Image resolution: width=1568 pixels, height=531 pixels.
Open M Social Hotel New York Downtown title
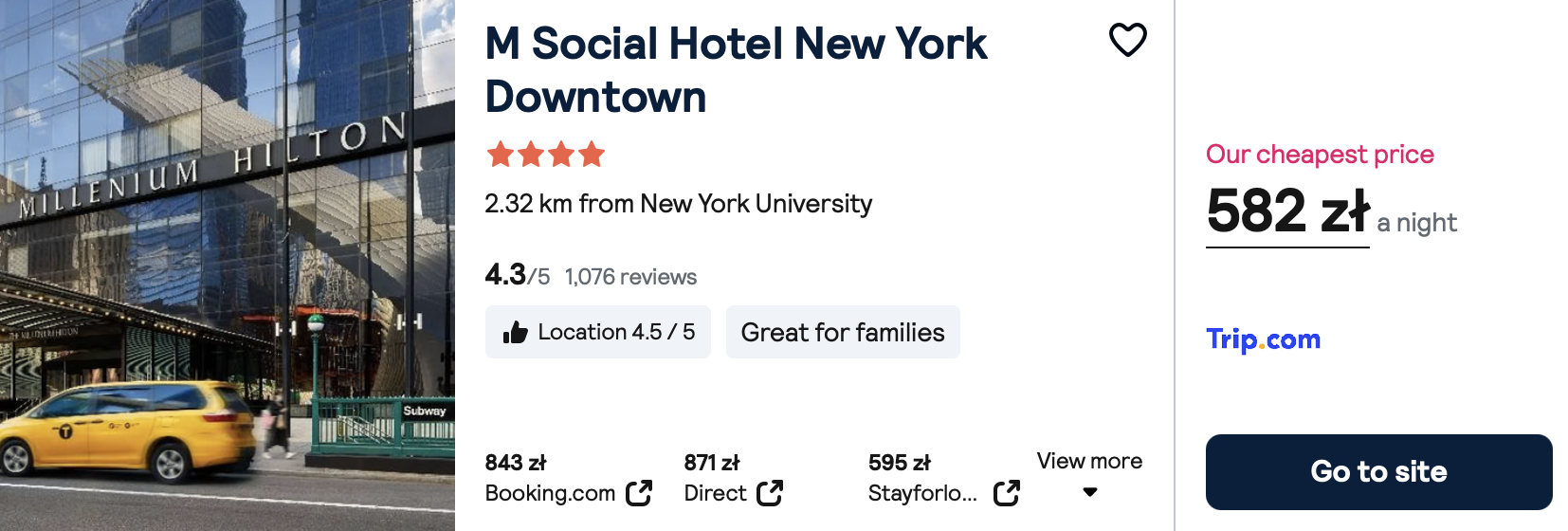736,70
